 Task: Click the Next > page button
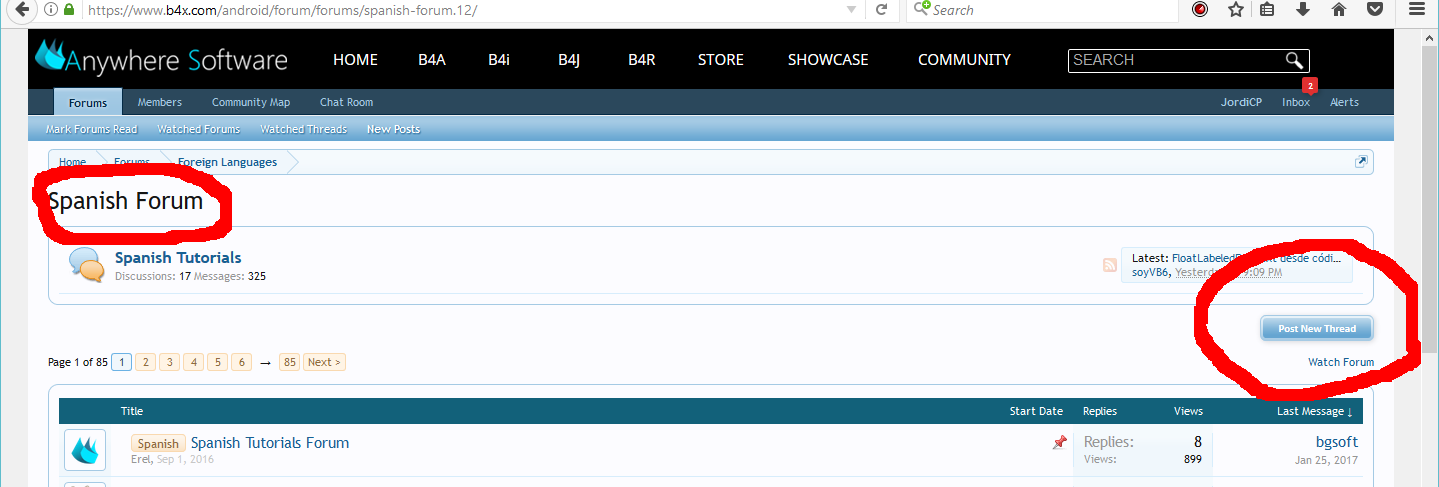pyautogui.click(x=324, y=362)
